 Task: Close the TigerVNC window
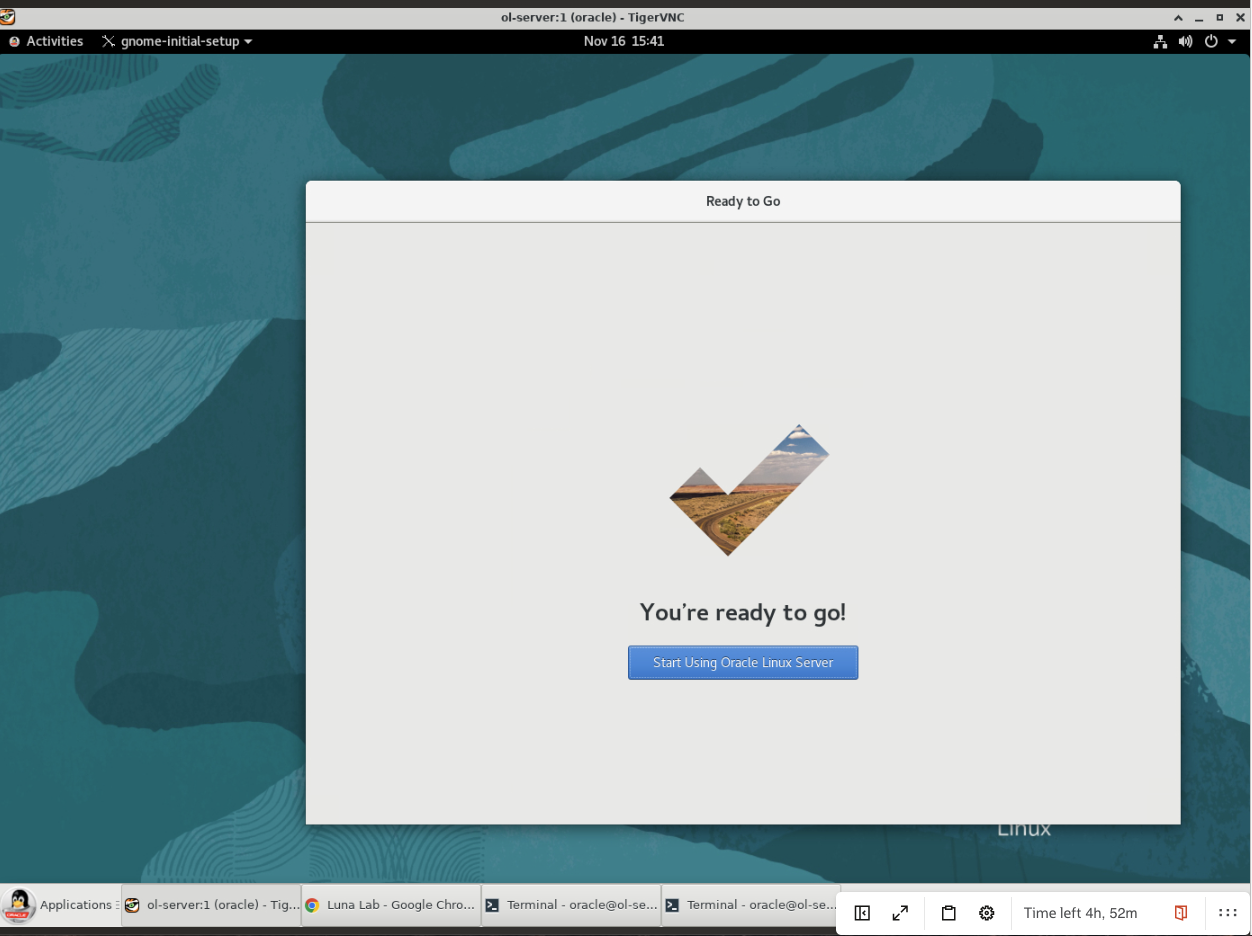(x=1240, y=18)
